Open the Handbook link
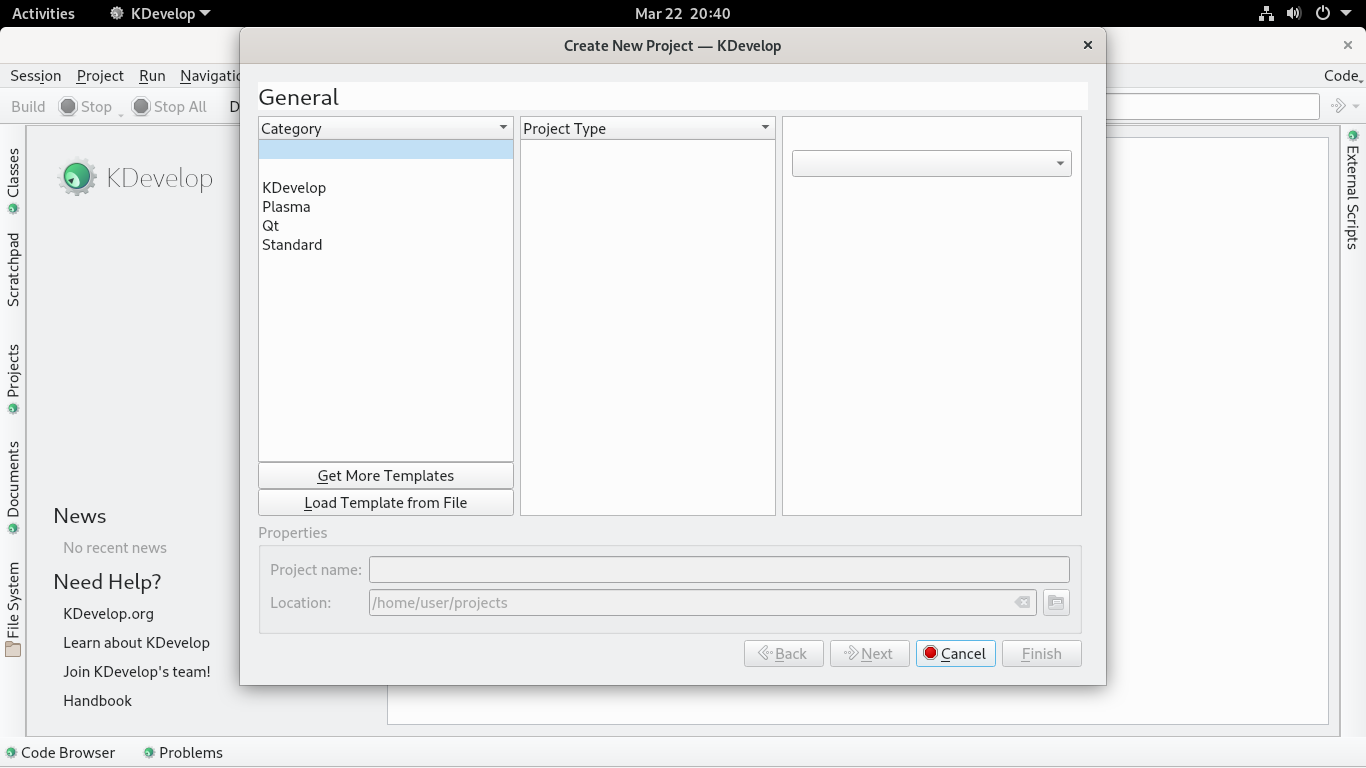 [97, 701]
